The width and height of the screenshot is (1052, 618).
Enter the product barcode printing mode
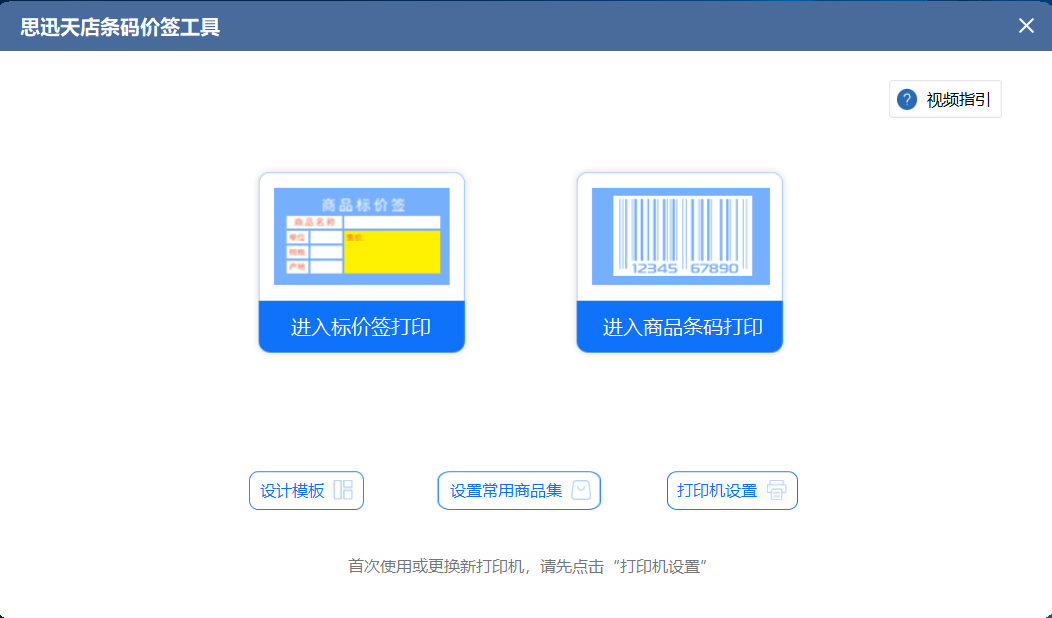(679, 326)
